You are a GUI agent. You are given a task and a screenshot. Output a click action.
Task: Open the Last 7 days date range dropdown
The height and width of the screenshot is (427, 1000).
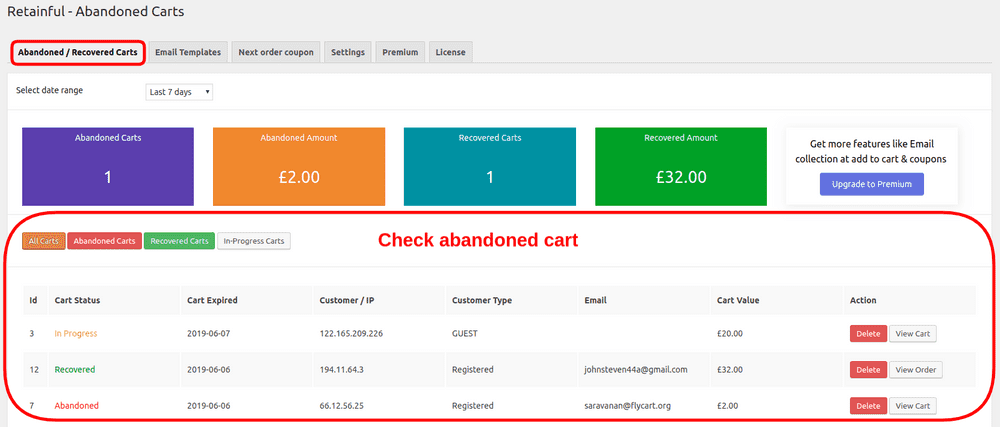179,92
